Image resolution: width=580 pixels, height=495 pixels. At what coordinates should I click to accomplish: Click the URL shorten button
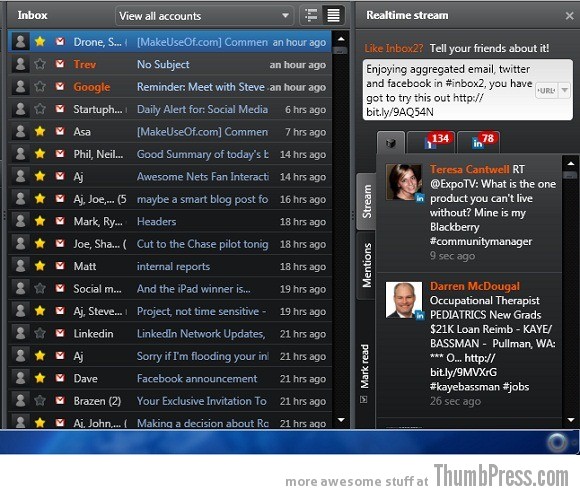click(546, 90)
